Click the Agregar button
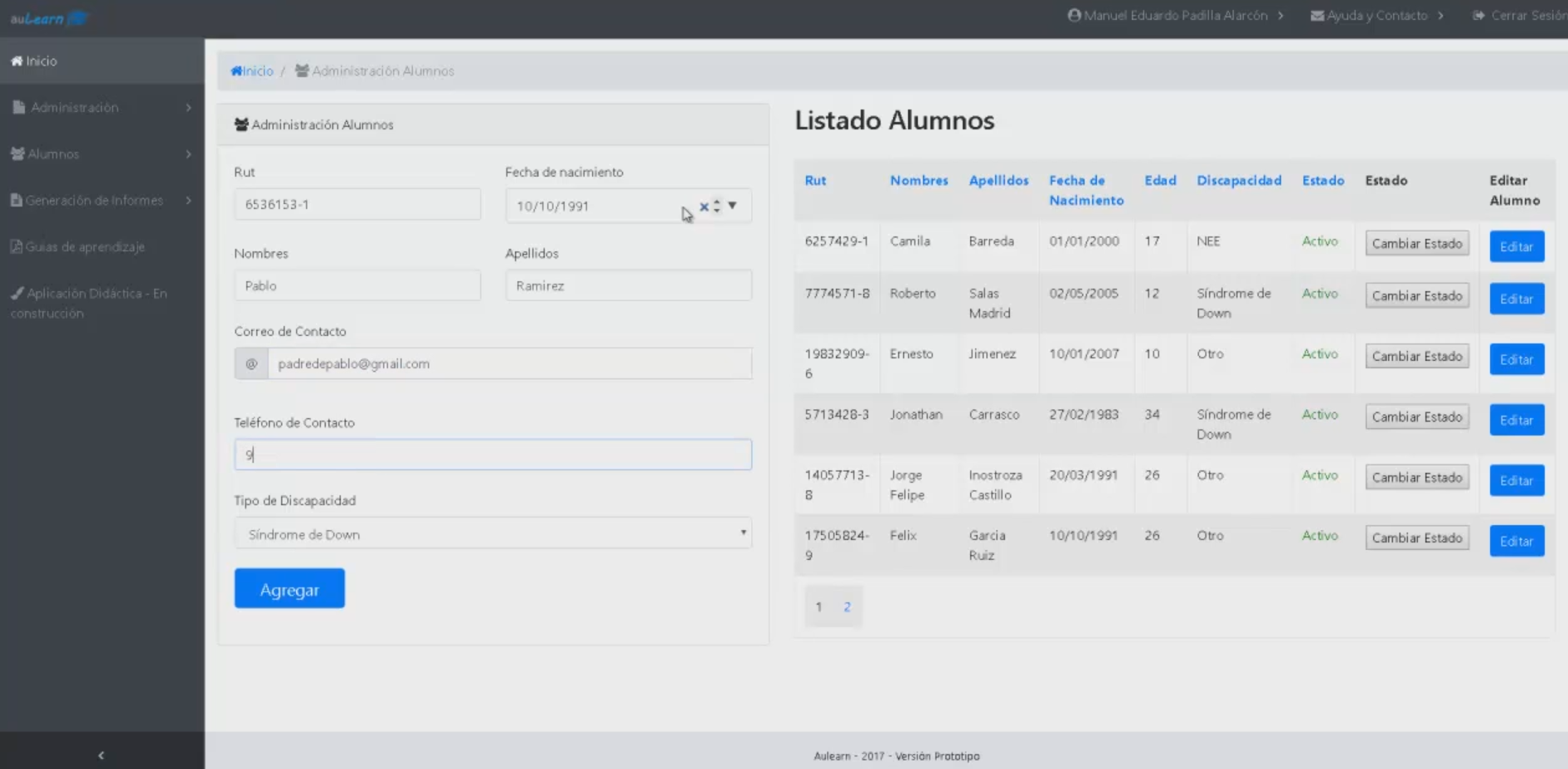Viewport: 1568px width, 769px height. [289, 588]
